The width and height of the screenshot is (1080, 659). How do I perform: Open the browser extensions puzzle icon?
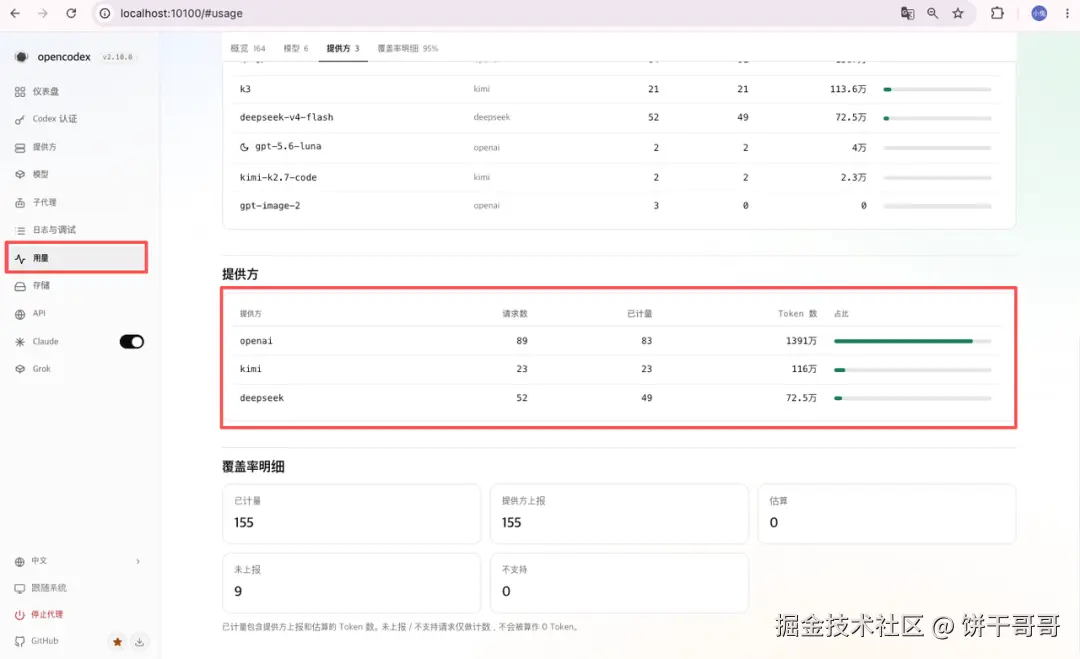click(997, 13)
